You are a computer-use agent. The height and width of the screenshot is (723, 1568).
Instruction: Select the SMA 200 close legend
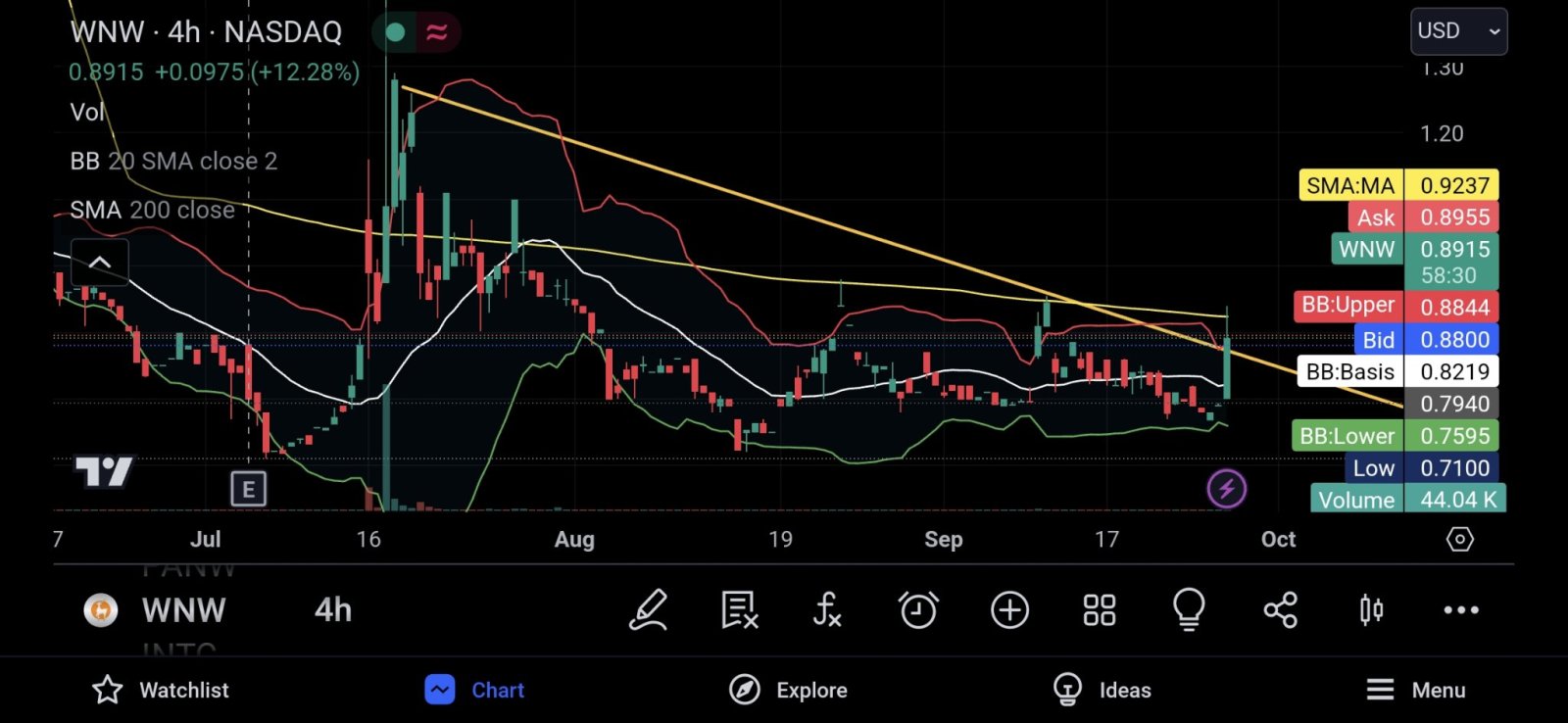pyautogui.click(x=152, y=210)
